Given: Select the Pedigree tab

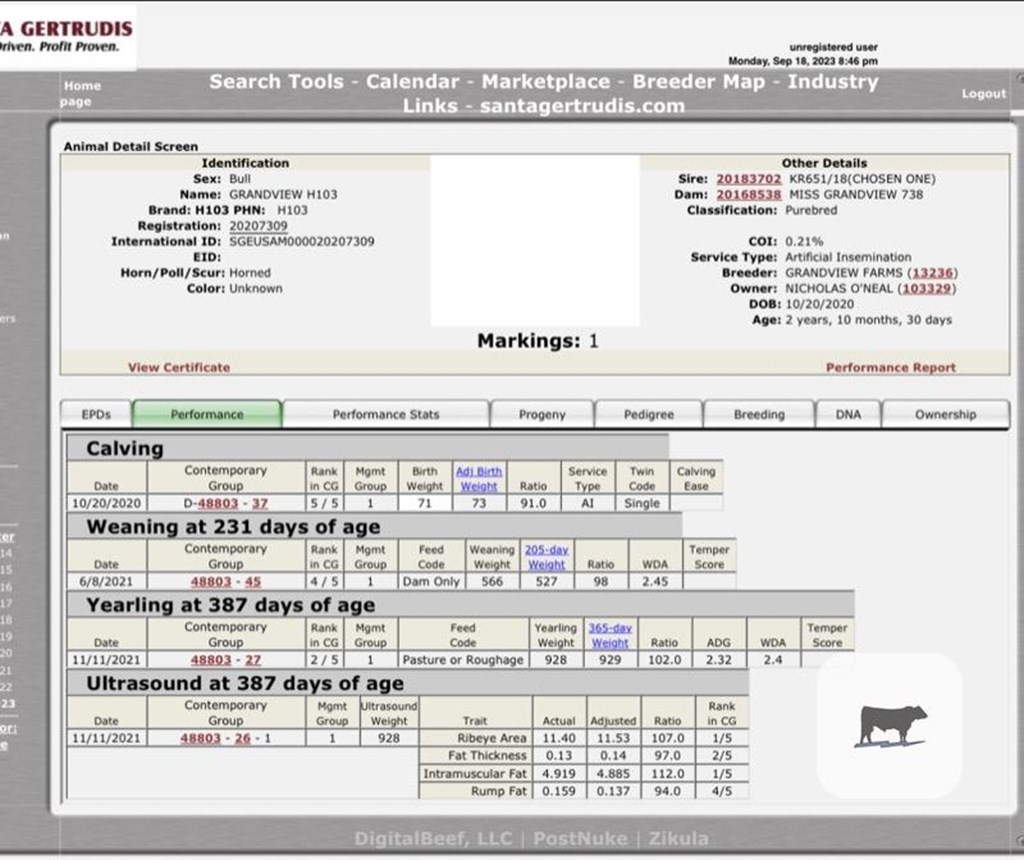Looking at the screenshot, I should click(x=648, y=414).
